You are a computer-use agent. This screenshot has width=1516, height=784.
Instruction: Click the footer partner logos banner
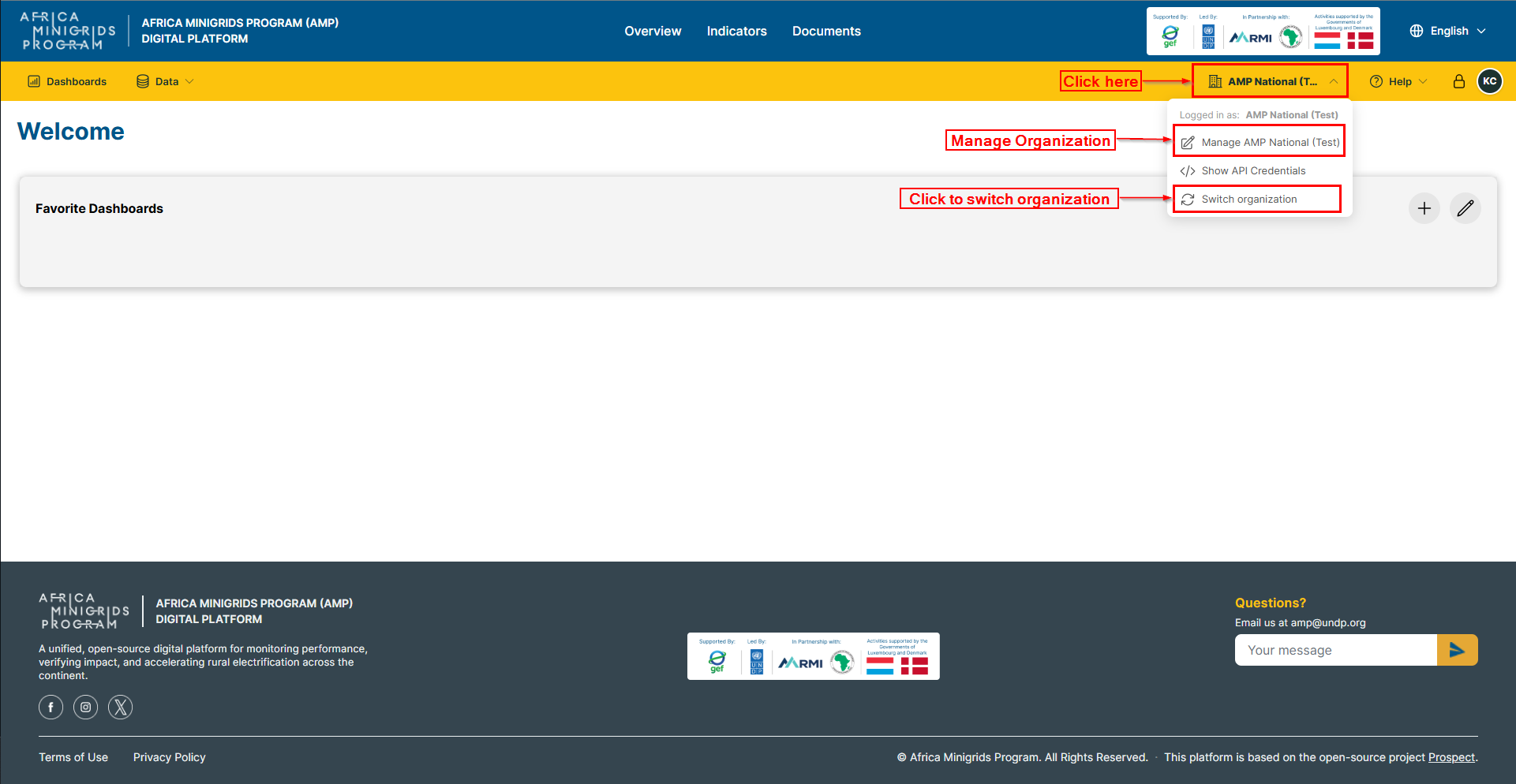click(814, 656)
